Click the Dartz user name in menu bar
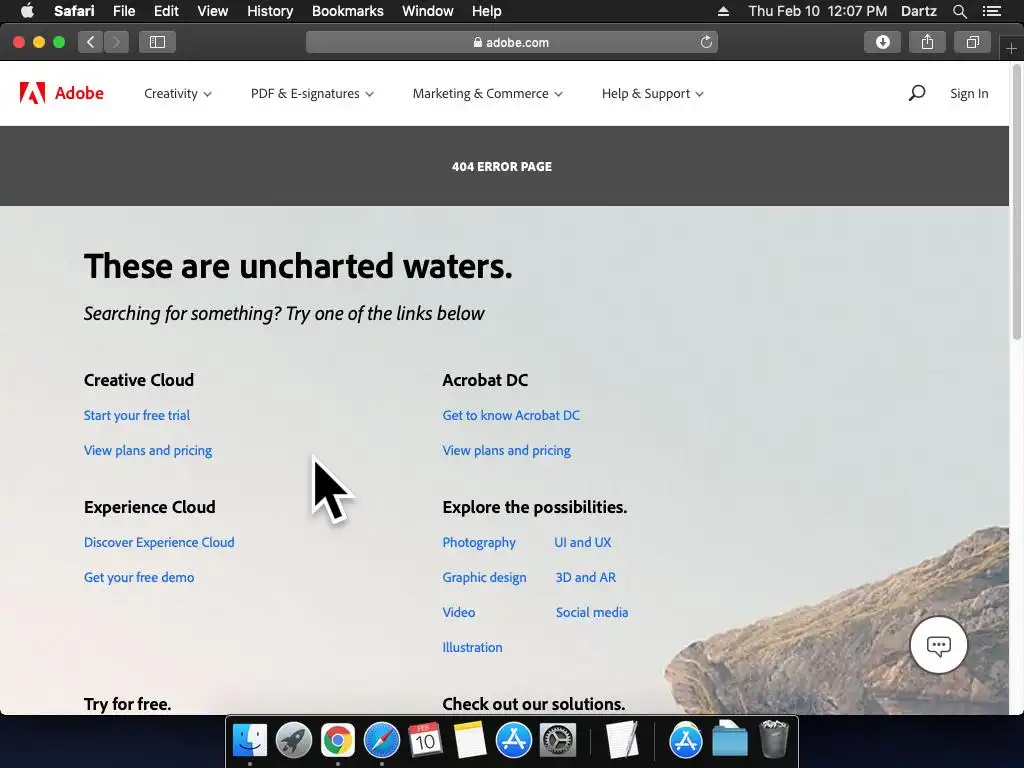The width and height of the screenshot is (1024, 768). 919,11
